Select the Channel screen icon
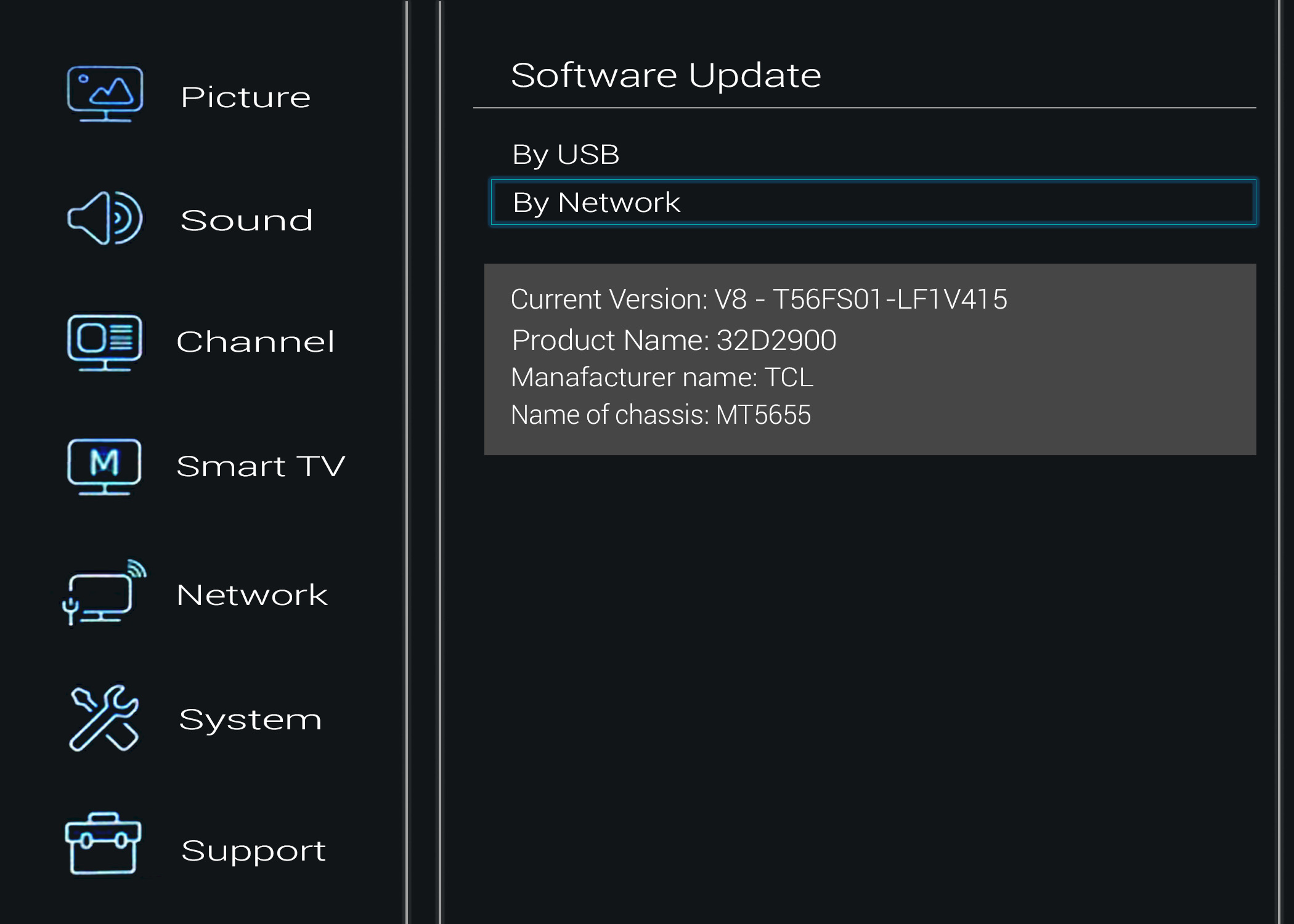 [x=105, y=342]
